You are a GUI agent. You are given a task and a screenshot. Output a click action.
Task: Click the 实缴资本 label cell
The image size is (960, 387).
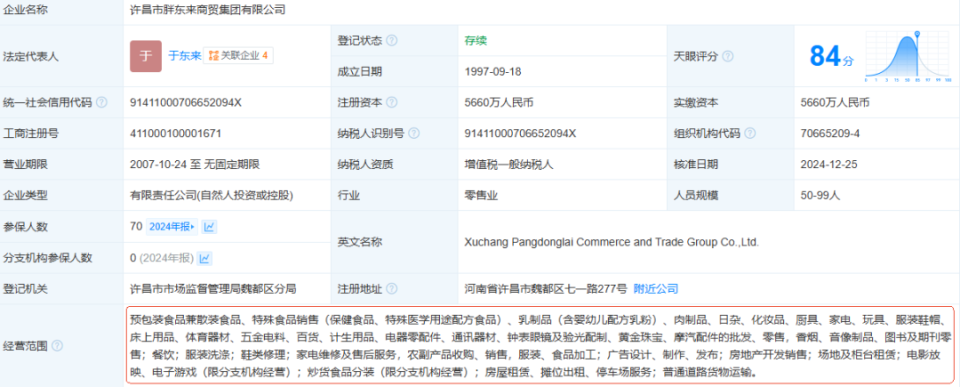point(730,102)
